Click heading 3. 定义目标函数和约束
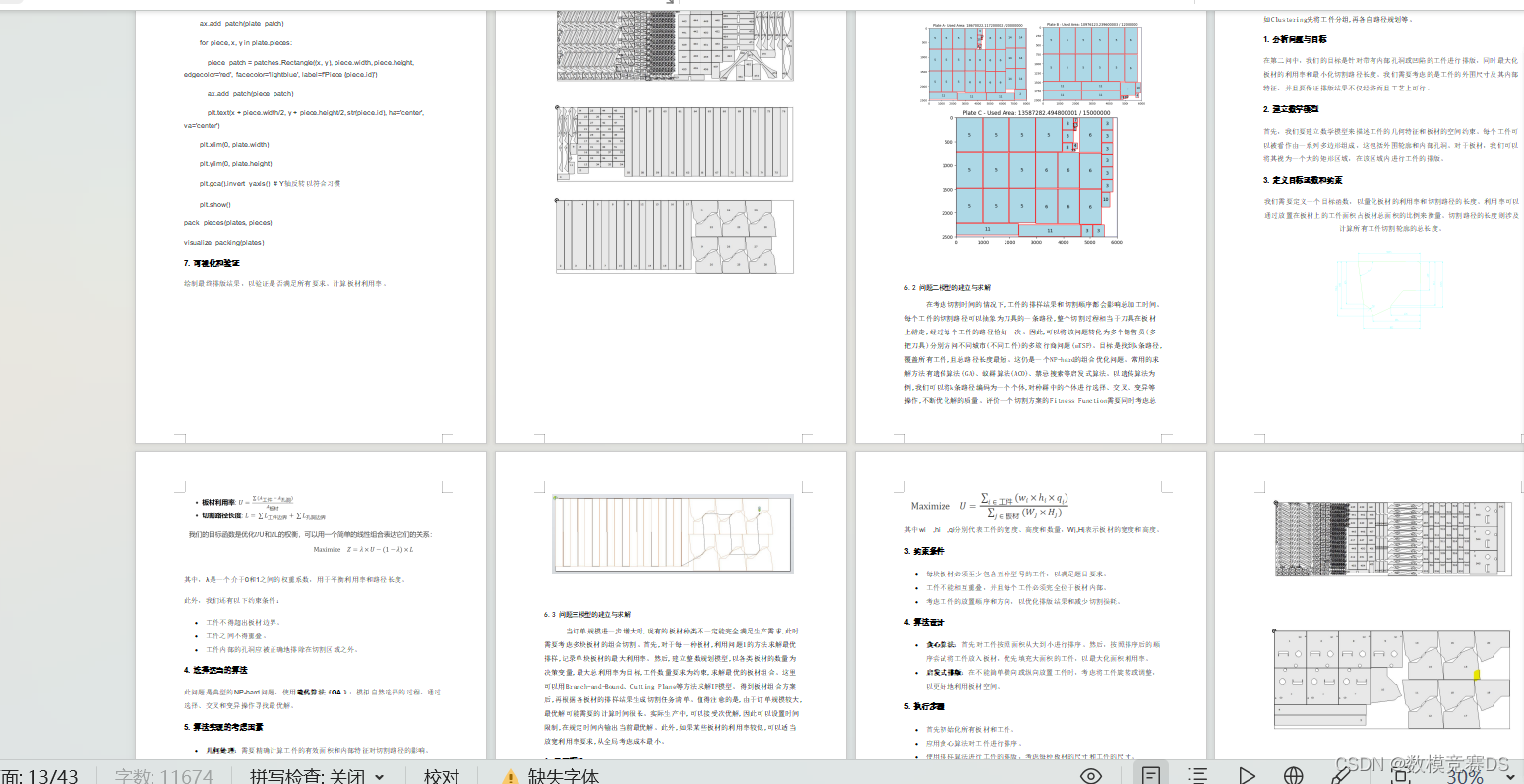 [1303, 180]
